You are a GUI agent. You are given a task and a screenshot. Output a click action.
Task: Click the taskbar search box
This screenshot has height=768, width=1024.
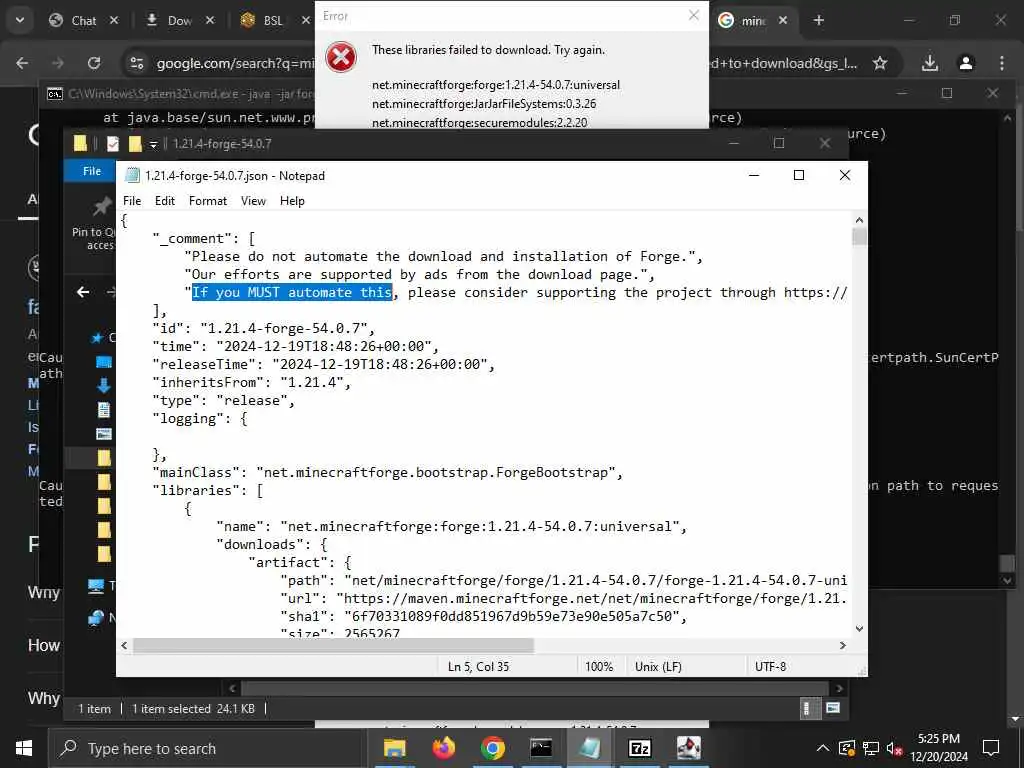click(x=206, y=748)
